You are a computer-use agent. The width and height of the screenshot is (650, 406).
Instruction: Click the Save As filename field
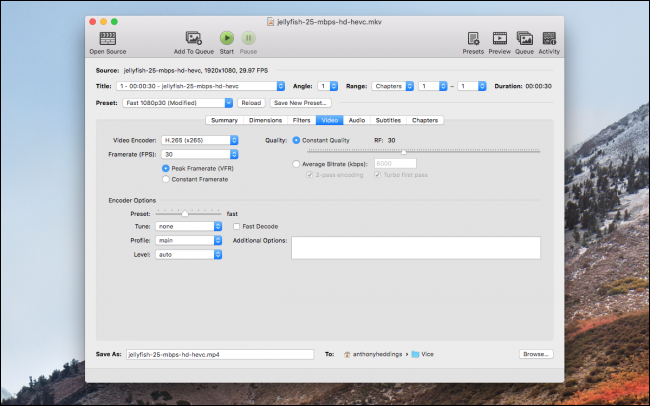click(x=219, y=354)
